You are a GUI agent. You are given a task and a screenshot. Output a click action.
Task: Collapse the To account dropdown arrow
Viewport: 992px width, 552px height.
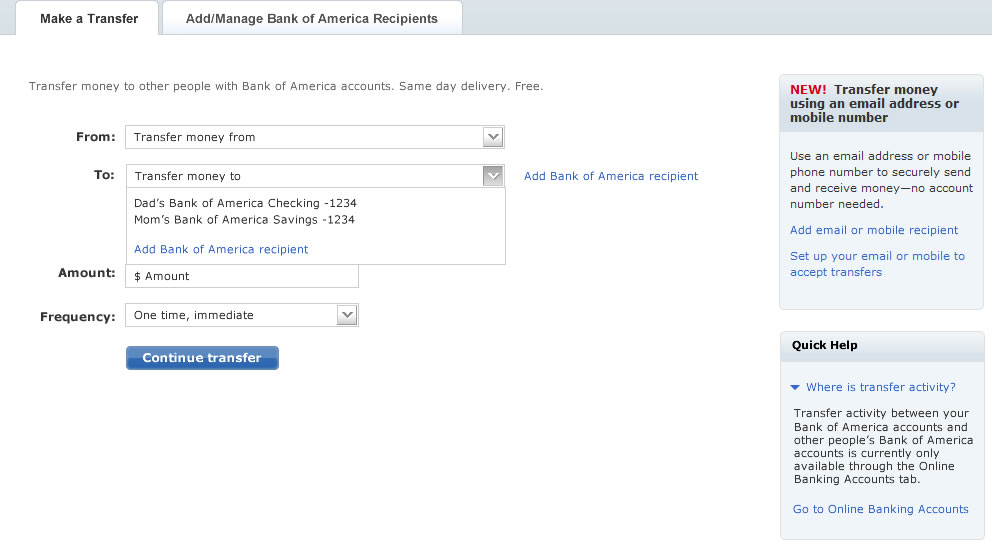(x=493, y=176)
